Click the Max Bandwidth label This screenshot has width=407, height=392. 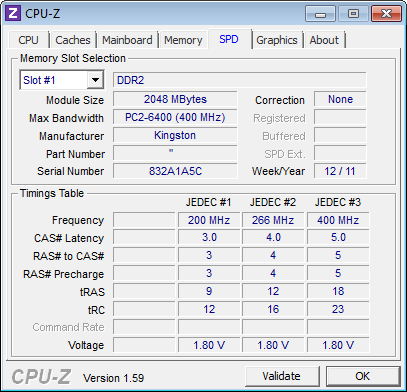click(66, 118)
